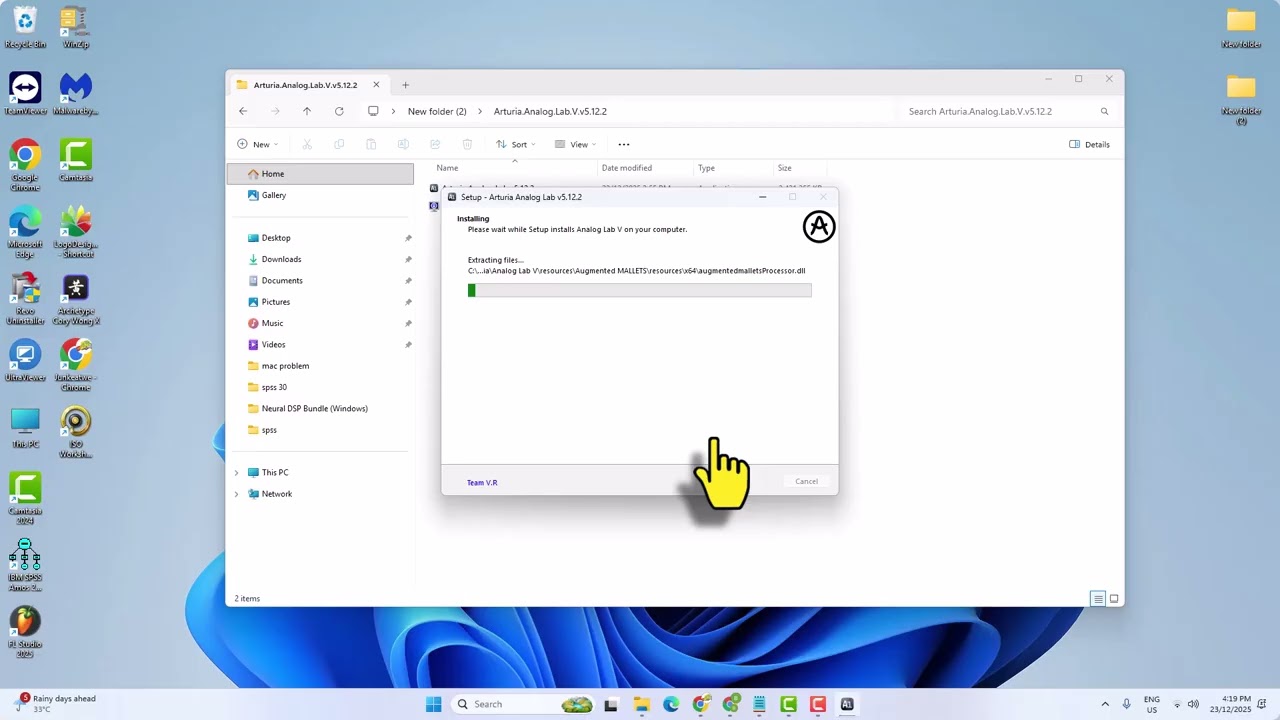Expand the Network tree node
Viewport: 1280px width, 720px height.
(237, 494)
